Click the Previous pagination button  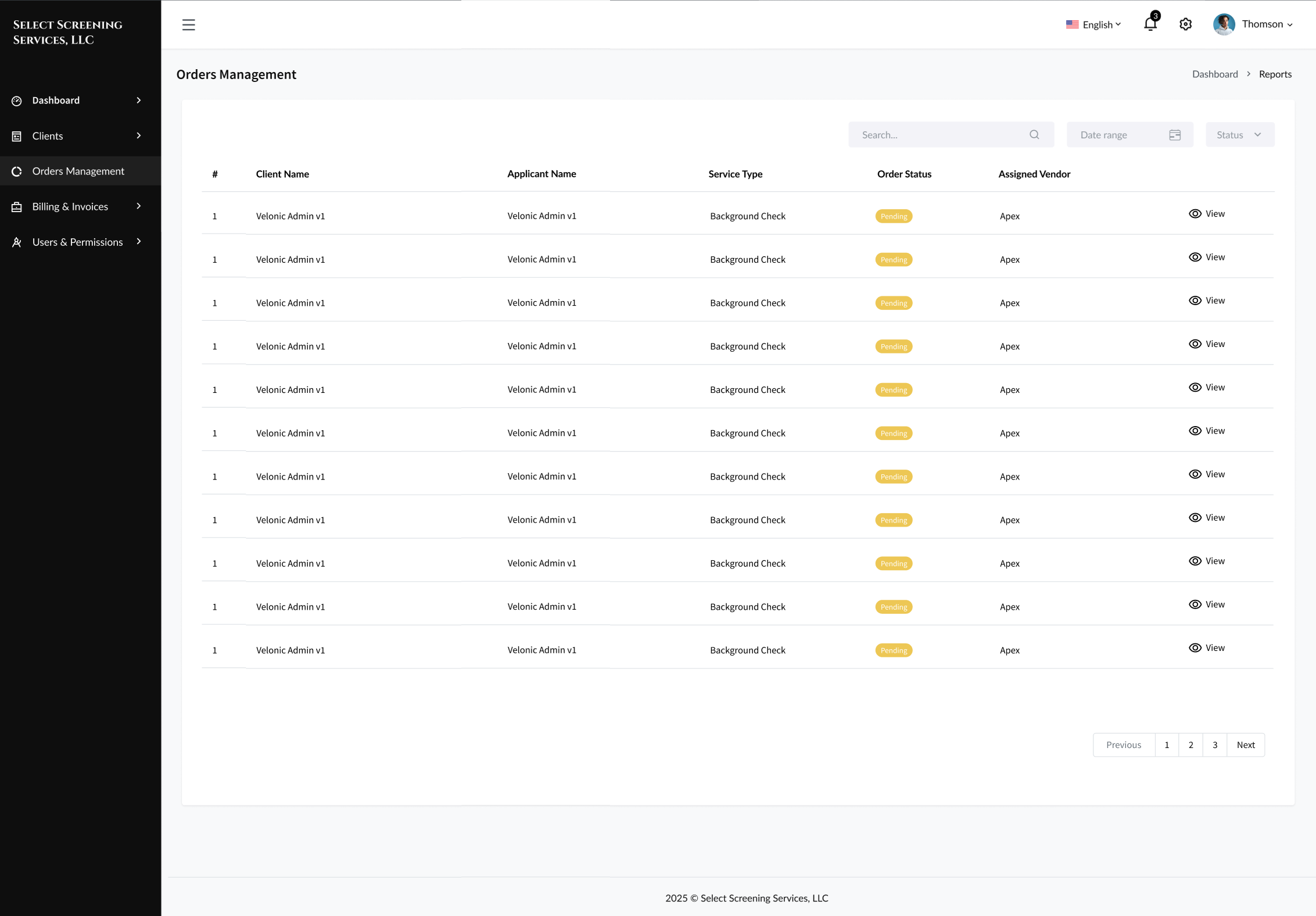click(x=1124, y=745)
